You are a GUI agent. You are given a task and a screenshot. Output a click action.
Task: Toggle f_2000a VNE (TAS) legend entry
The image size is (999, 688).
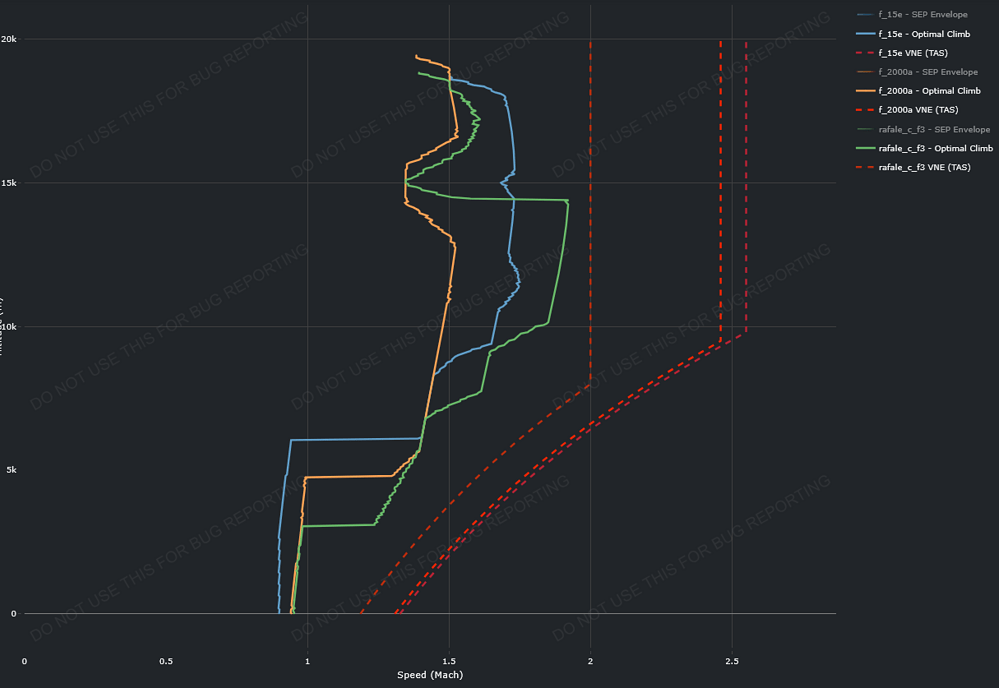(x=908, y=110)
